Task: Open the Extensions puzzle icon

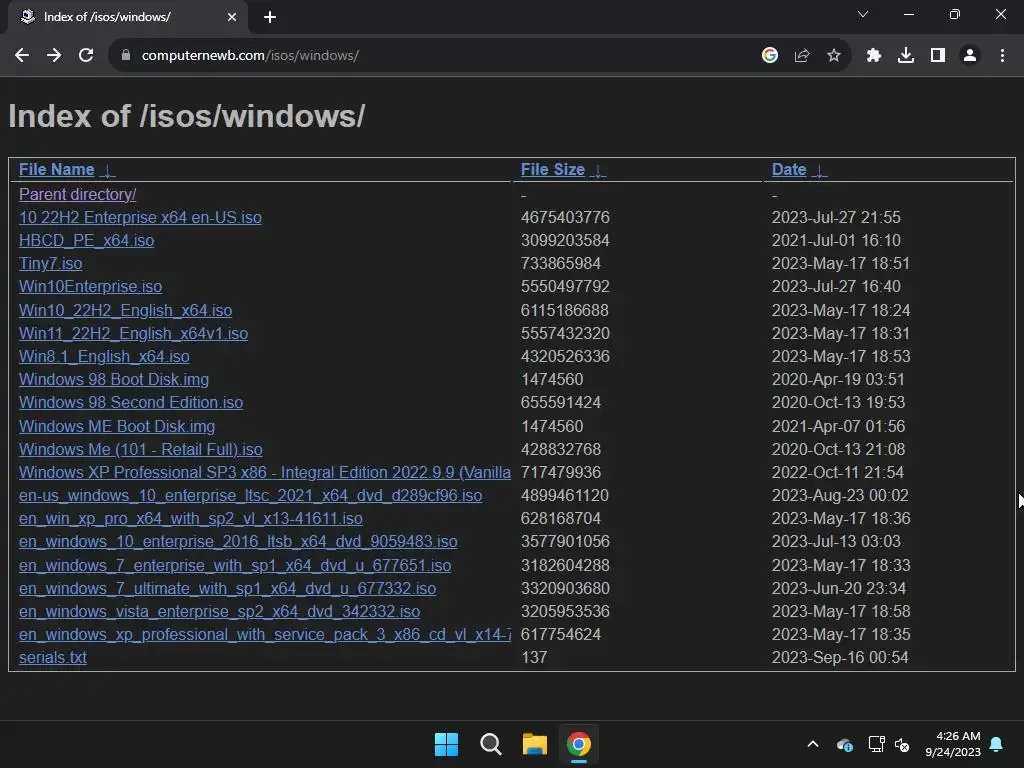Action: tap(874, 56)
